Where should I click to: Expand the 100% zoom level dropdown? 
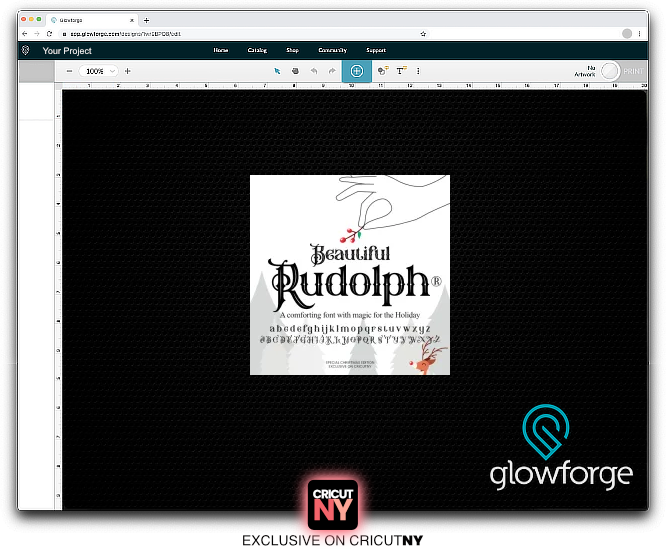click(98, 71)
